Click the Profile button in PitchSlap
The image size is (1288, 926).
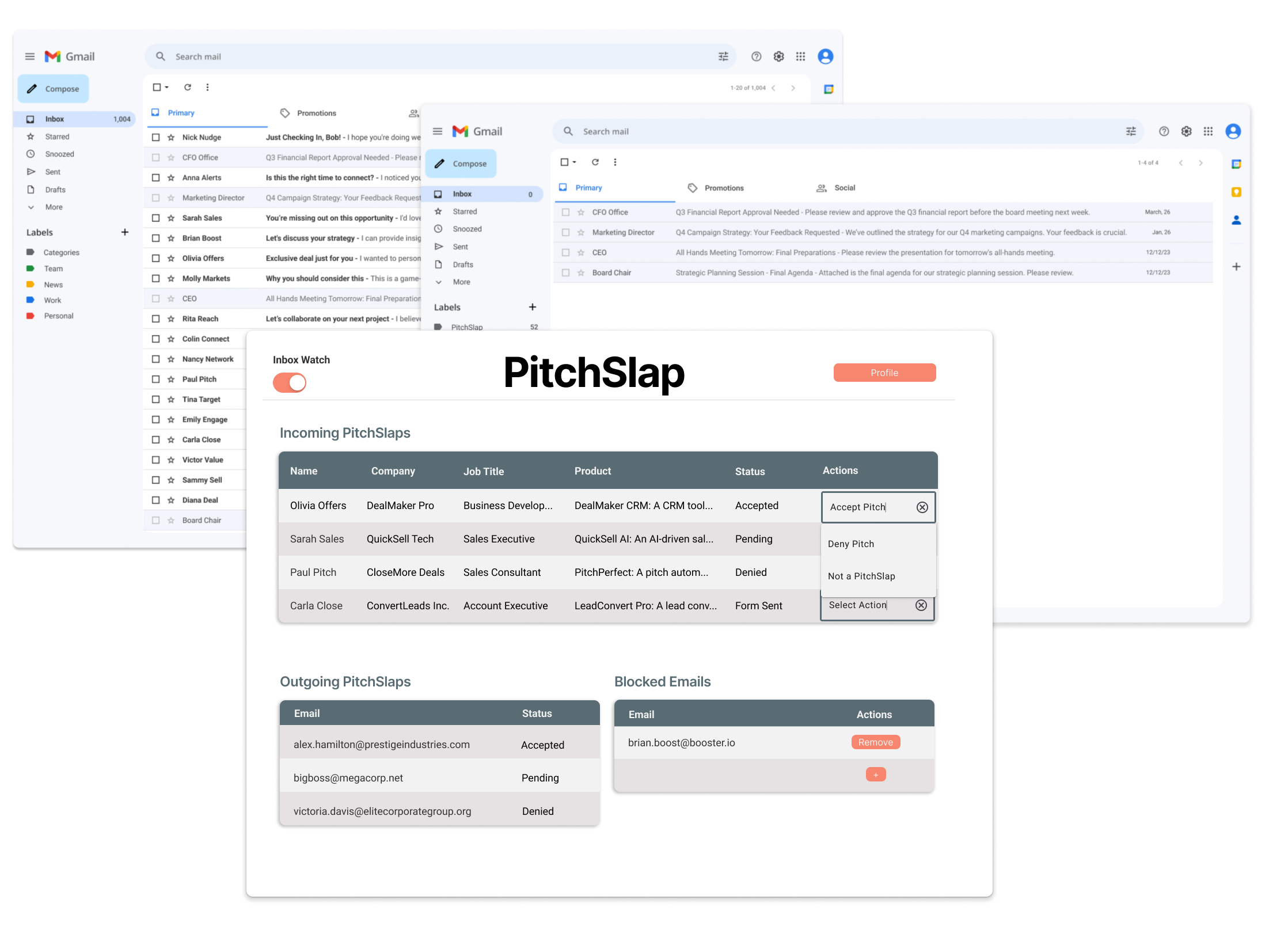[884, 373]
